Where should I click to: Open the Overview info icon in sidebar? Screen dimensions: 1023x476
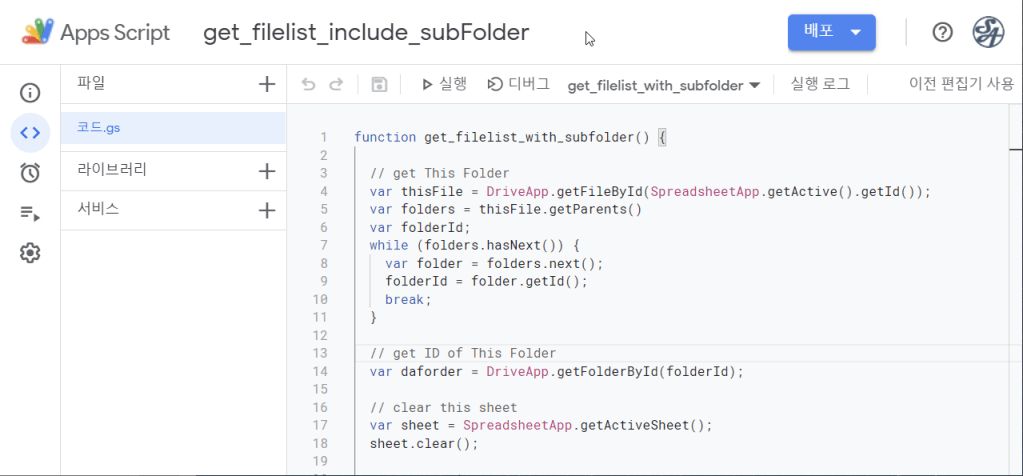(x=30, y=93)
